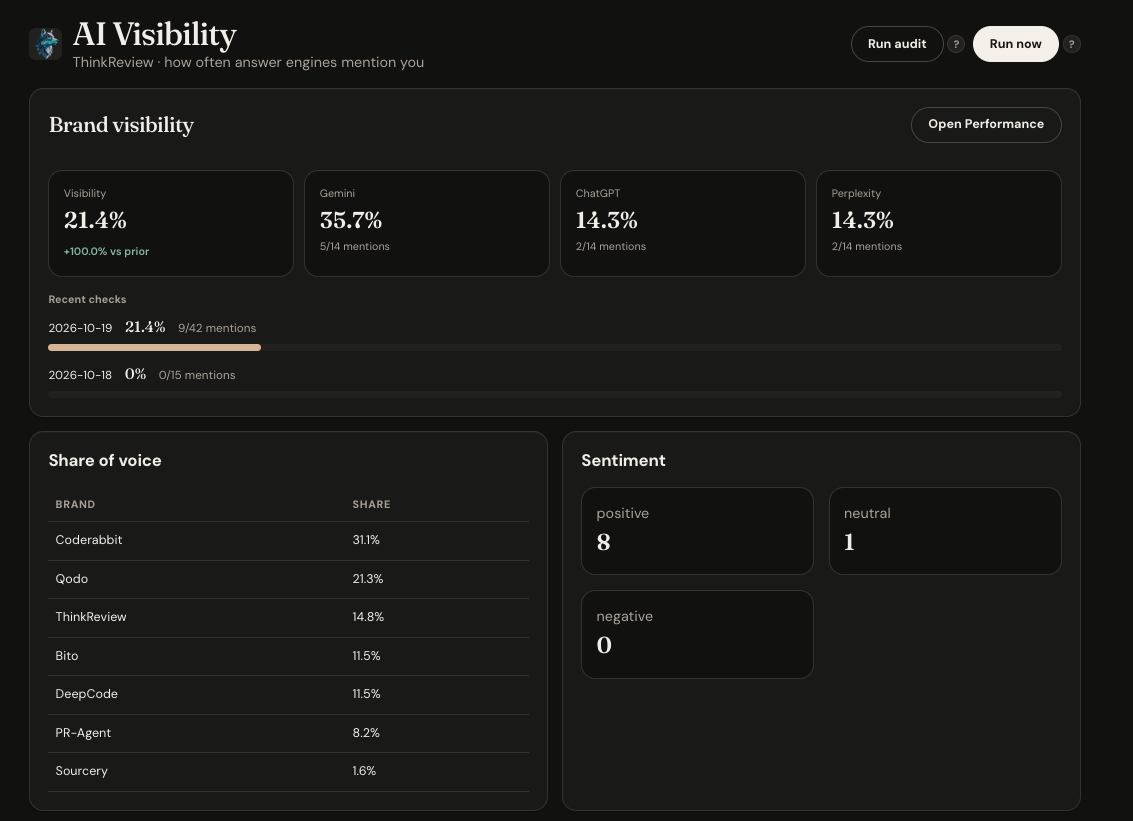Select the ThinkReview brand row
The width and height of the screenshot is (1133, 821).
click(x=288, y=617)
